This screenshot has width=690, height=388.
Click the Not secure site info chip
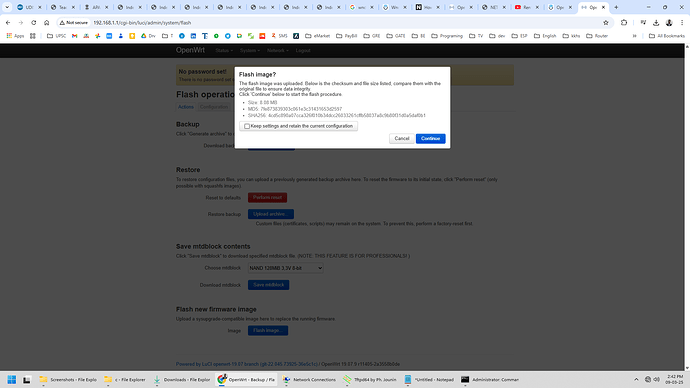click(73, 22)
